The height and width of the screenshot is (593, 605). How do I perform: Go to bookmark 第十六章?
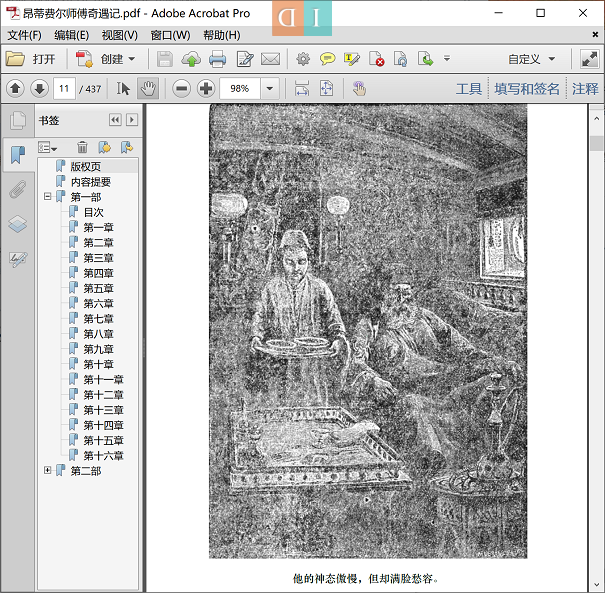coord(104,456)
